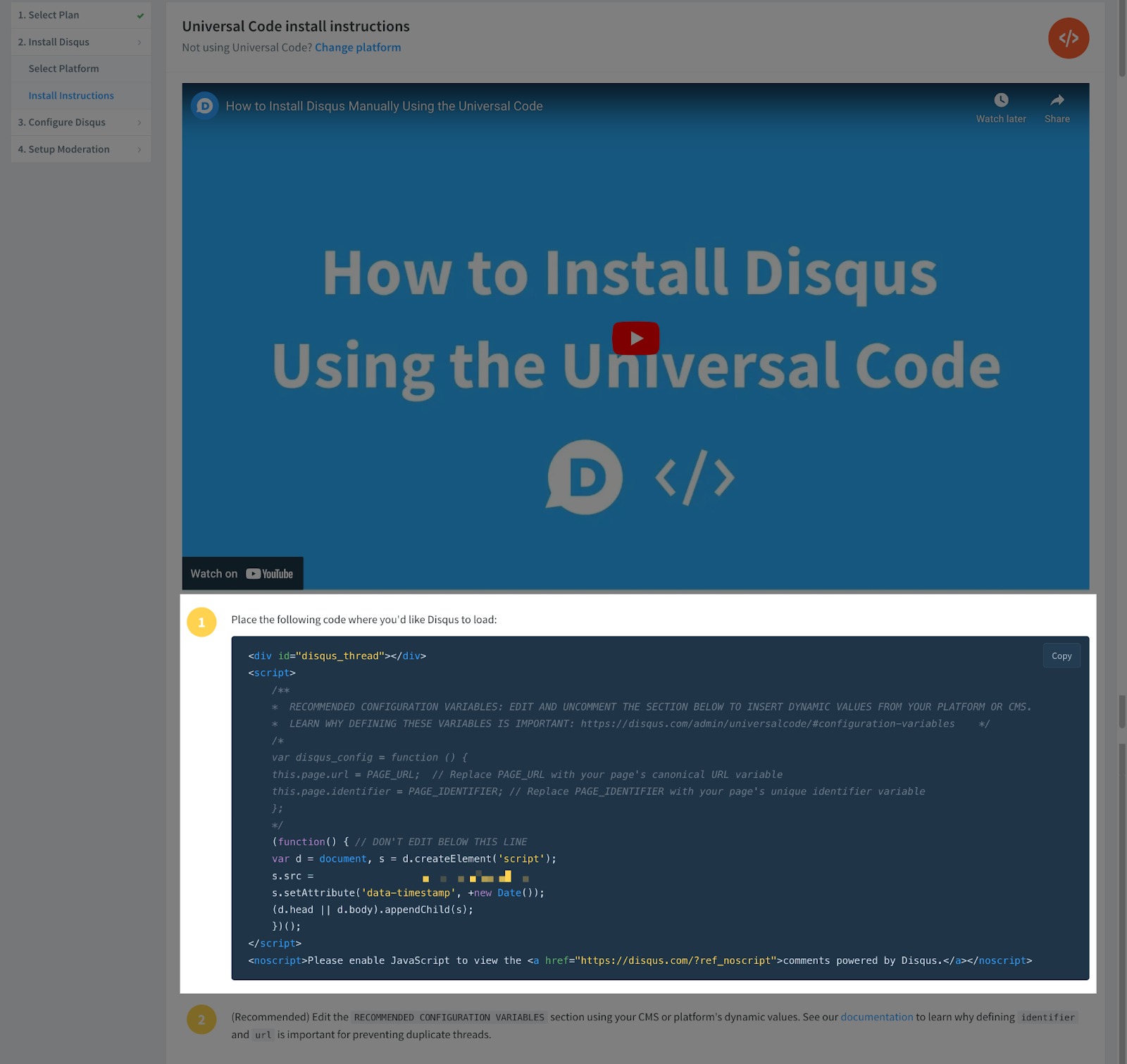Click the YouTube play button on the video

[635, 338]
